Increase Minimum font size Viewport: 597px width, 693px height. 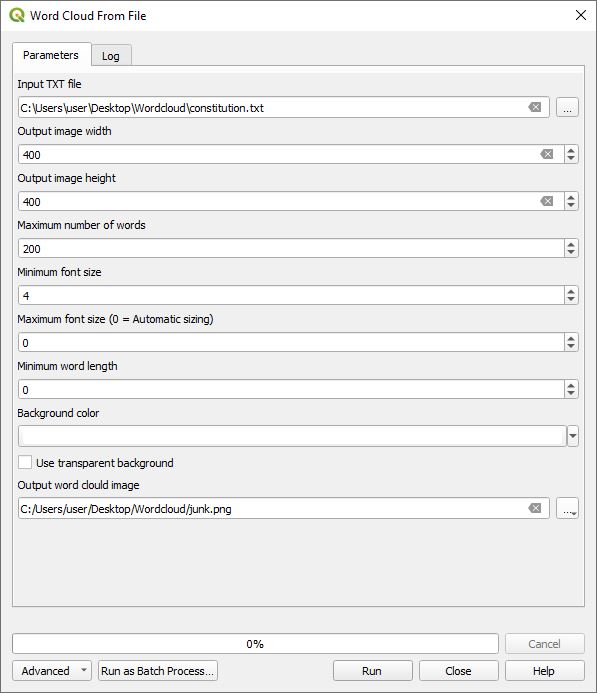click(x=571, y=291)
